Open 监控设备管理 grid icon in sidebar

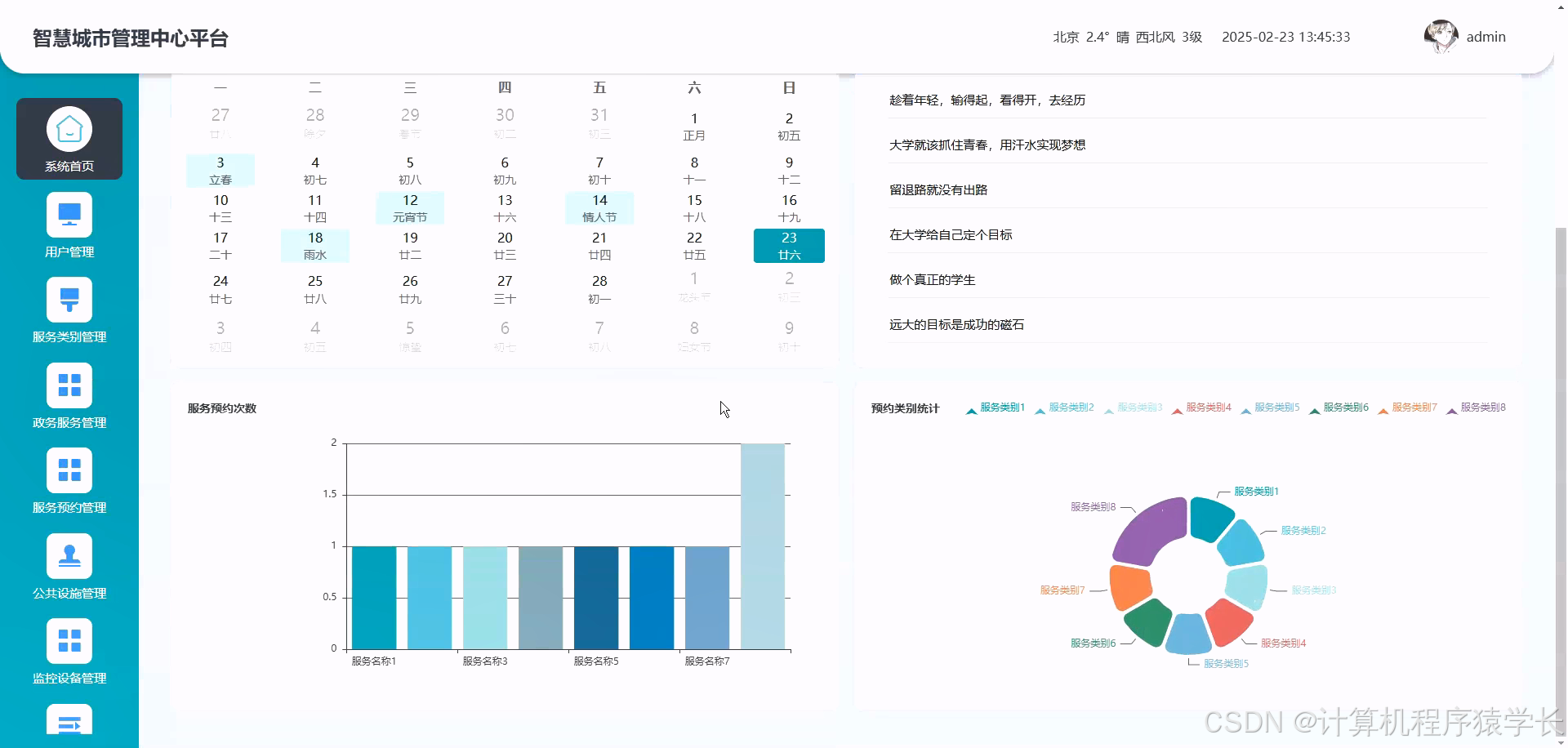point(69,641)
